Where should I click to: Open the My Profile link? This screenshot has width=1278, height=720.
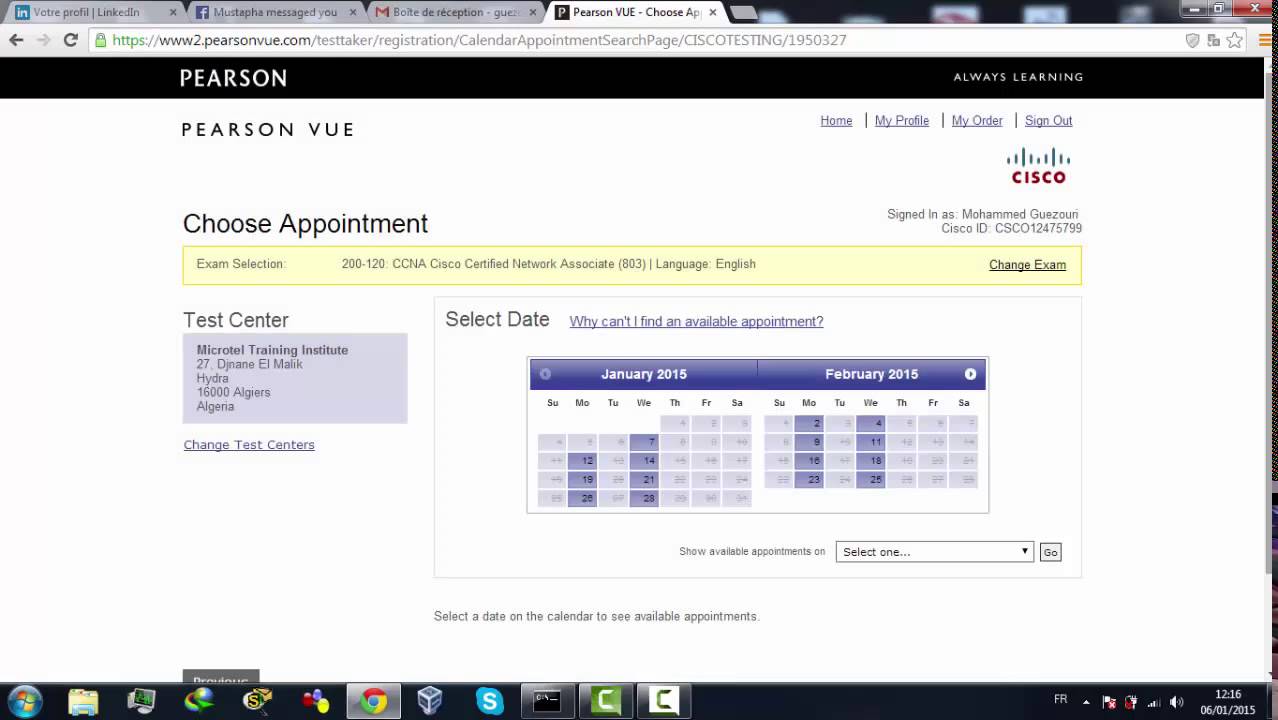point(902,121)
